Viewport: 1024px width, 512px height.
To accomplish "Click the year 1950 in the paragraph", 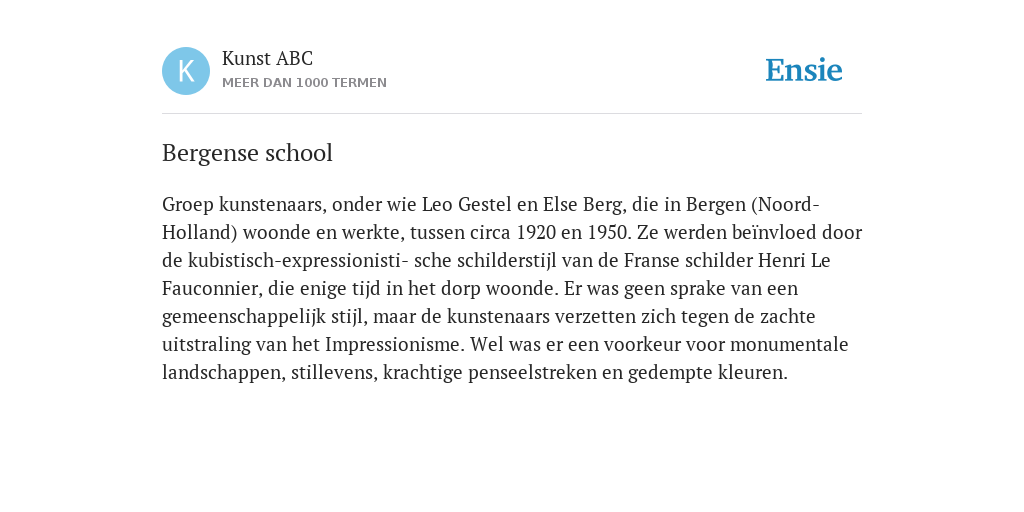I will tap(607, 232).
